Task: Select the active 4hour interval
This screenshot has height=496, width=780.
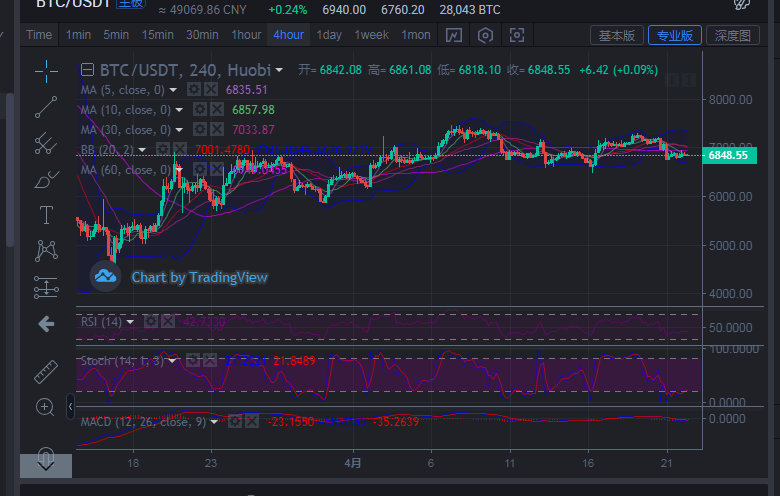Action: coord(289,35)
